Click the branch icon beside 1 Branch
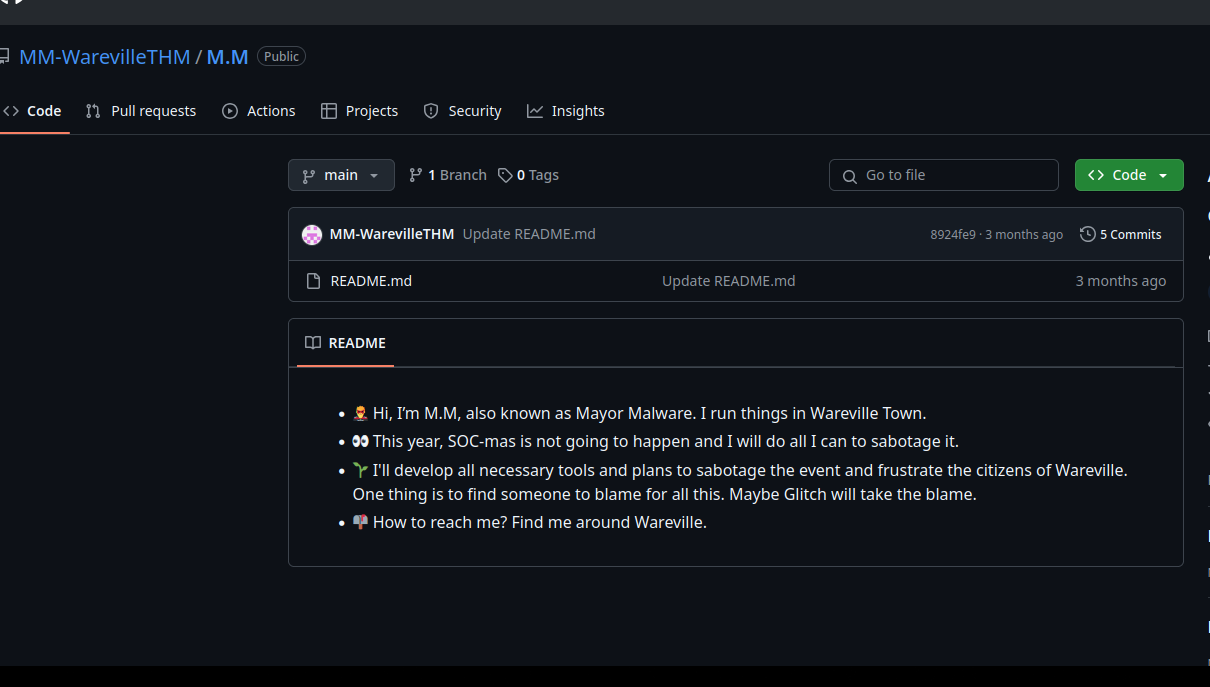The image size is (1210, 687). tap(416, 175)
